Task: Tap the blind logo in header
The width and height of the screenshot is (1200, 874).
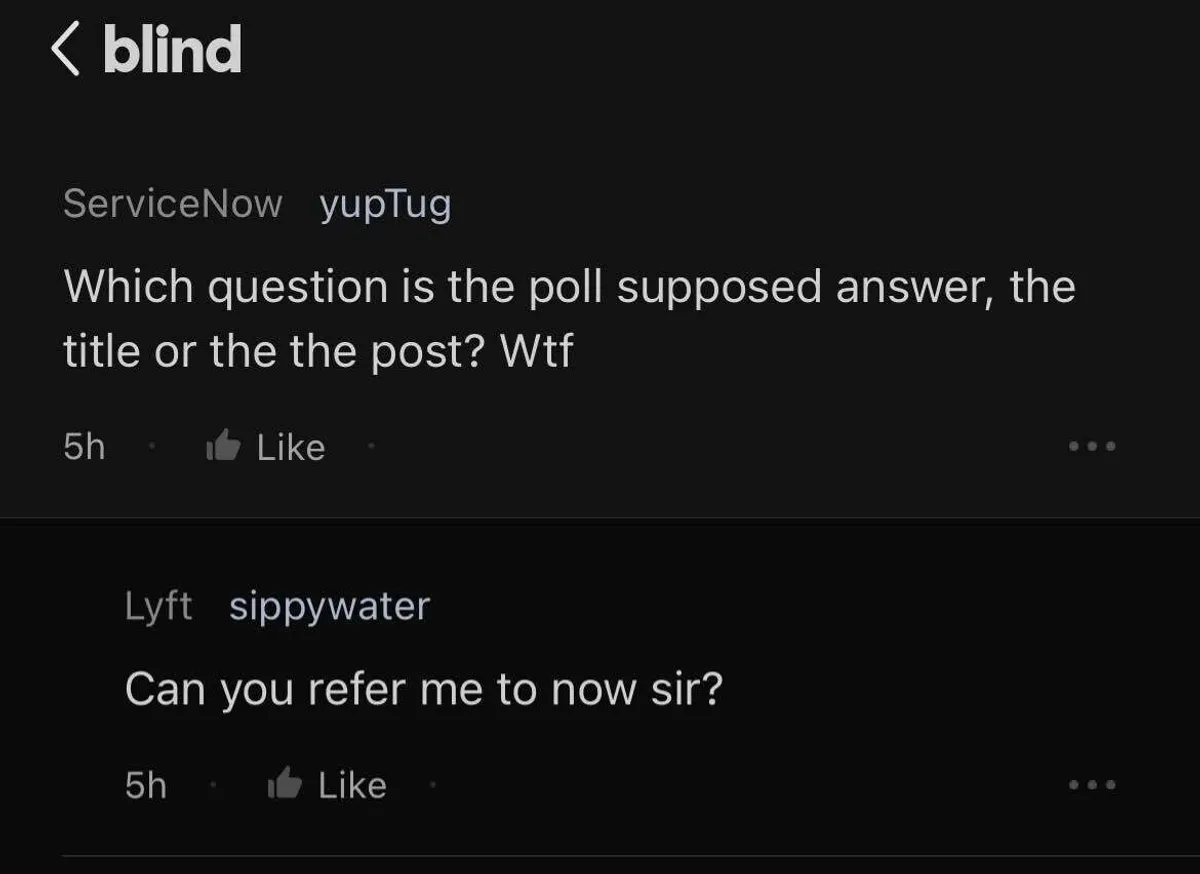Action: pos(172,50)
